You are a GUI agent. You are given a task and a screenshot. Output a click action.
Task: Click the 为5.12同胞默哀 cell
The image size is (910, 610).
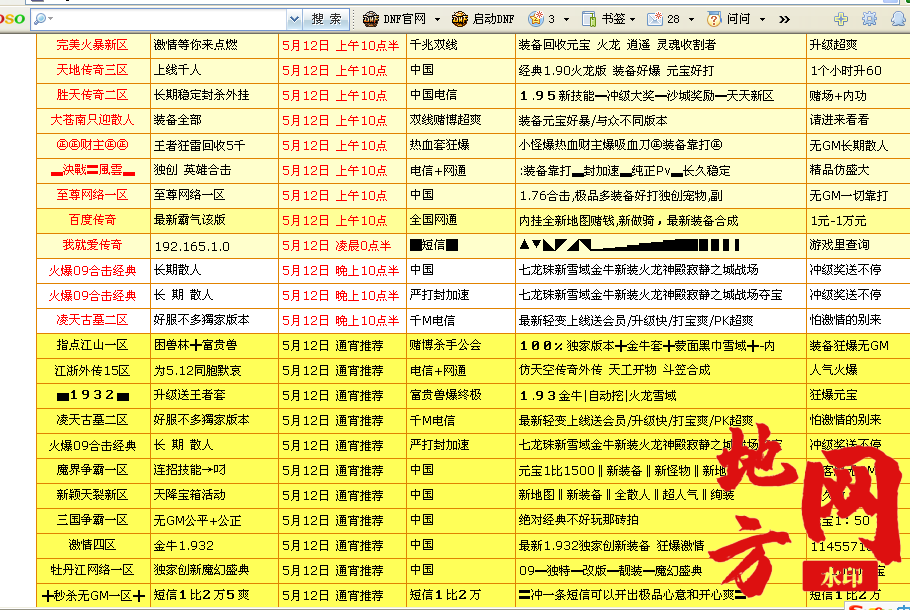point(198,370)
